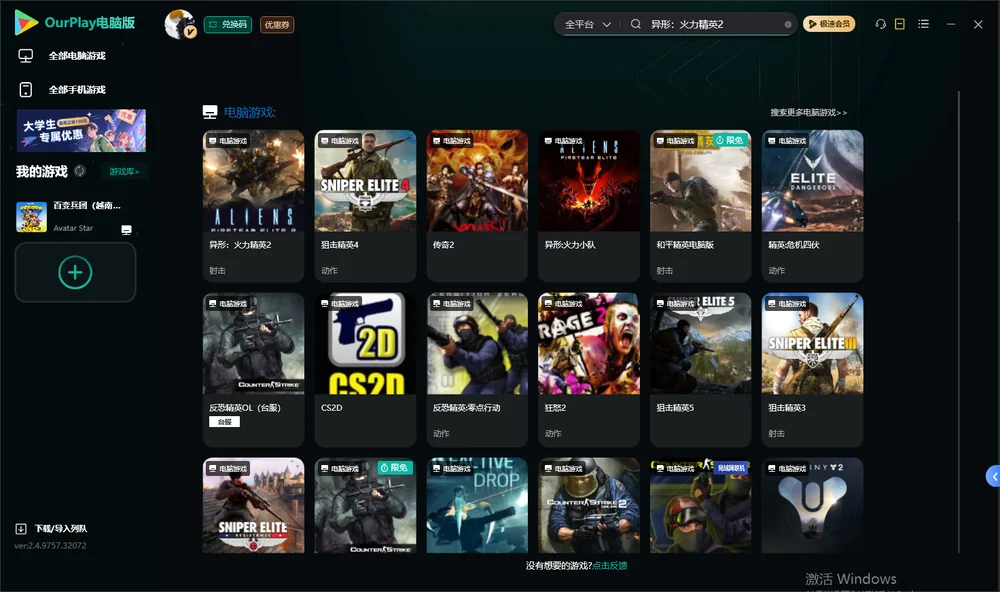Open the 全平台 platform dropdown
The height and width of the screenshot is (592, 1000).
click(x=587, y=24)
